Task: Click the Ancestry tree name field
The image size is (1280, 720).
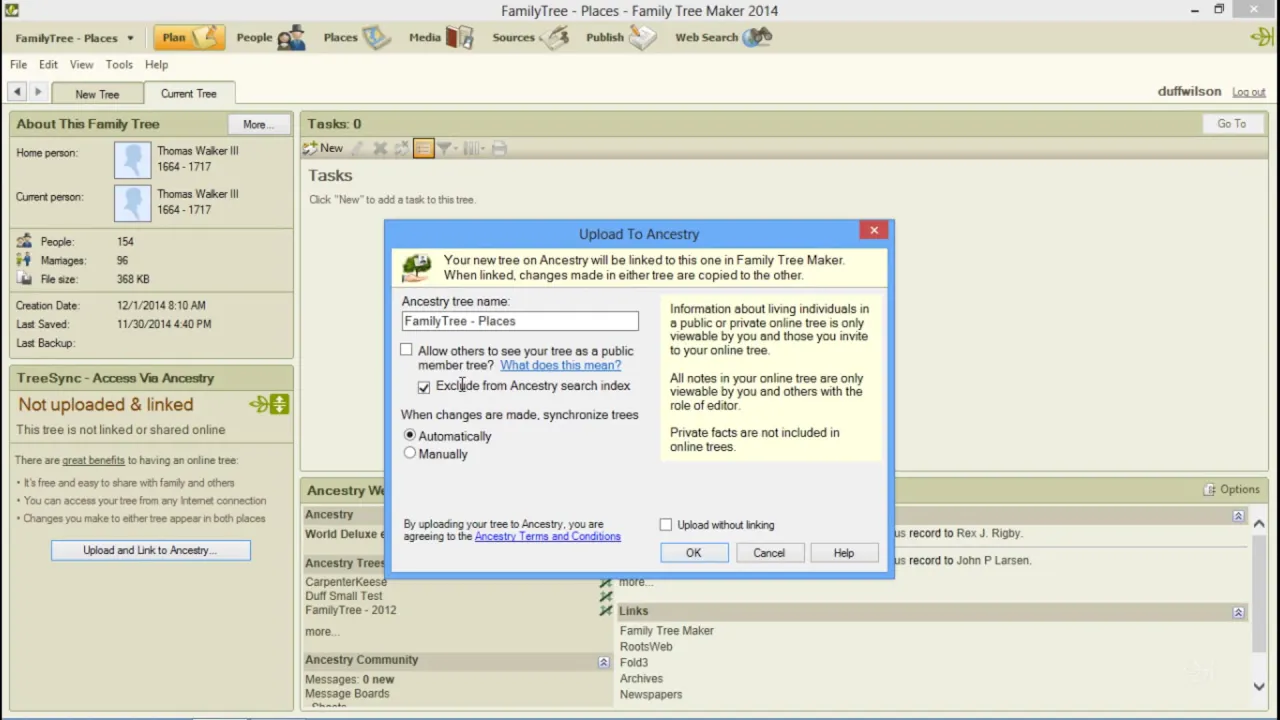Action: (x=520, y=321)
